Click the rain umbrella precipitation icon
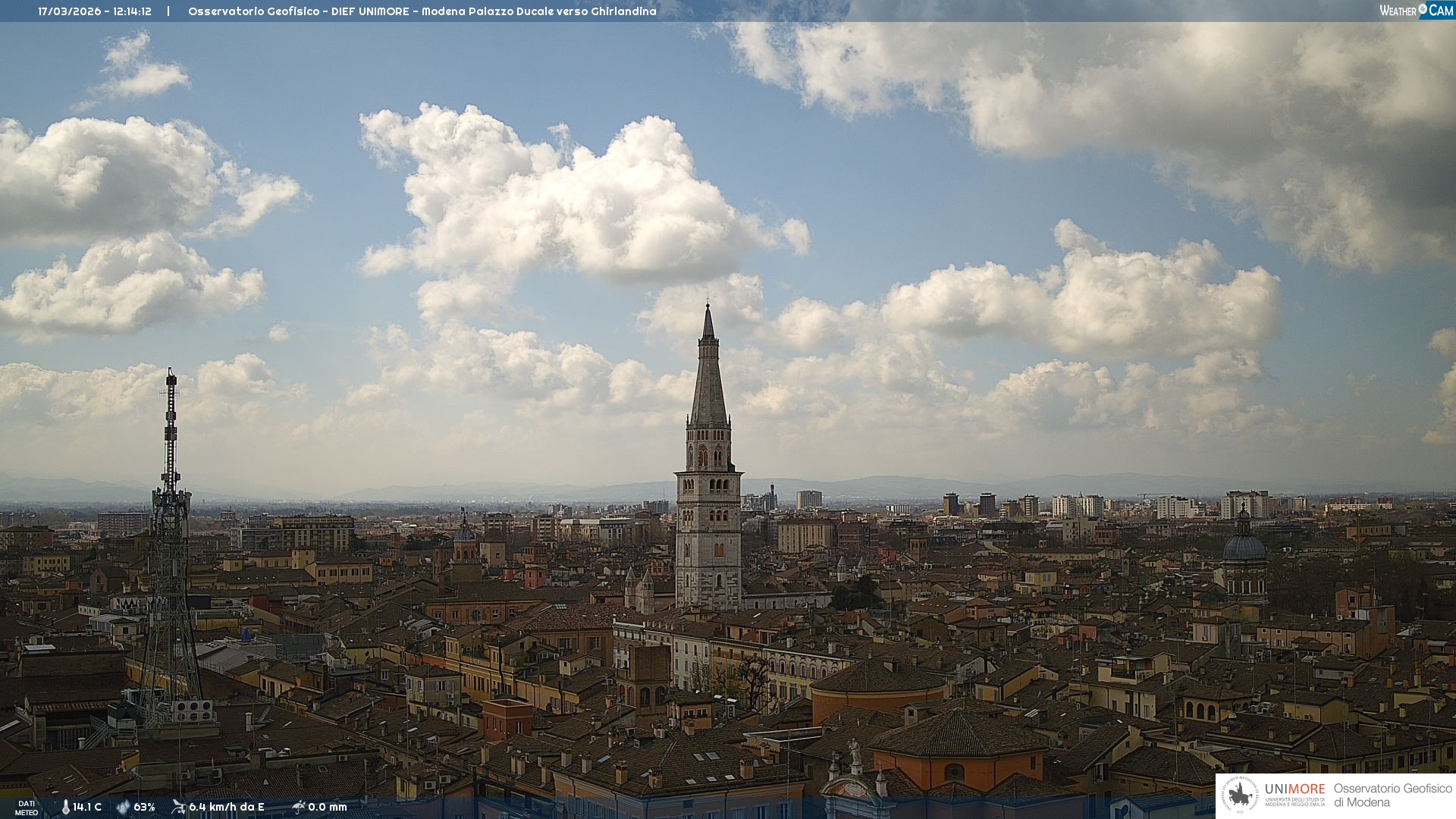Viewport: 1456px width, 819px height. [299, 807]
